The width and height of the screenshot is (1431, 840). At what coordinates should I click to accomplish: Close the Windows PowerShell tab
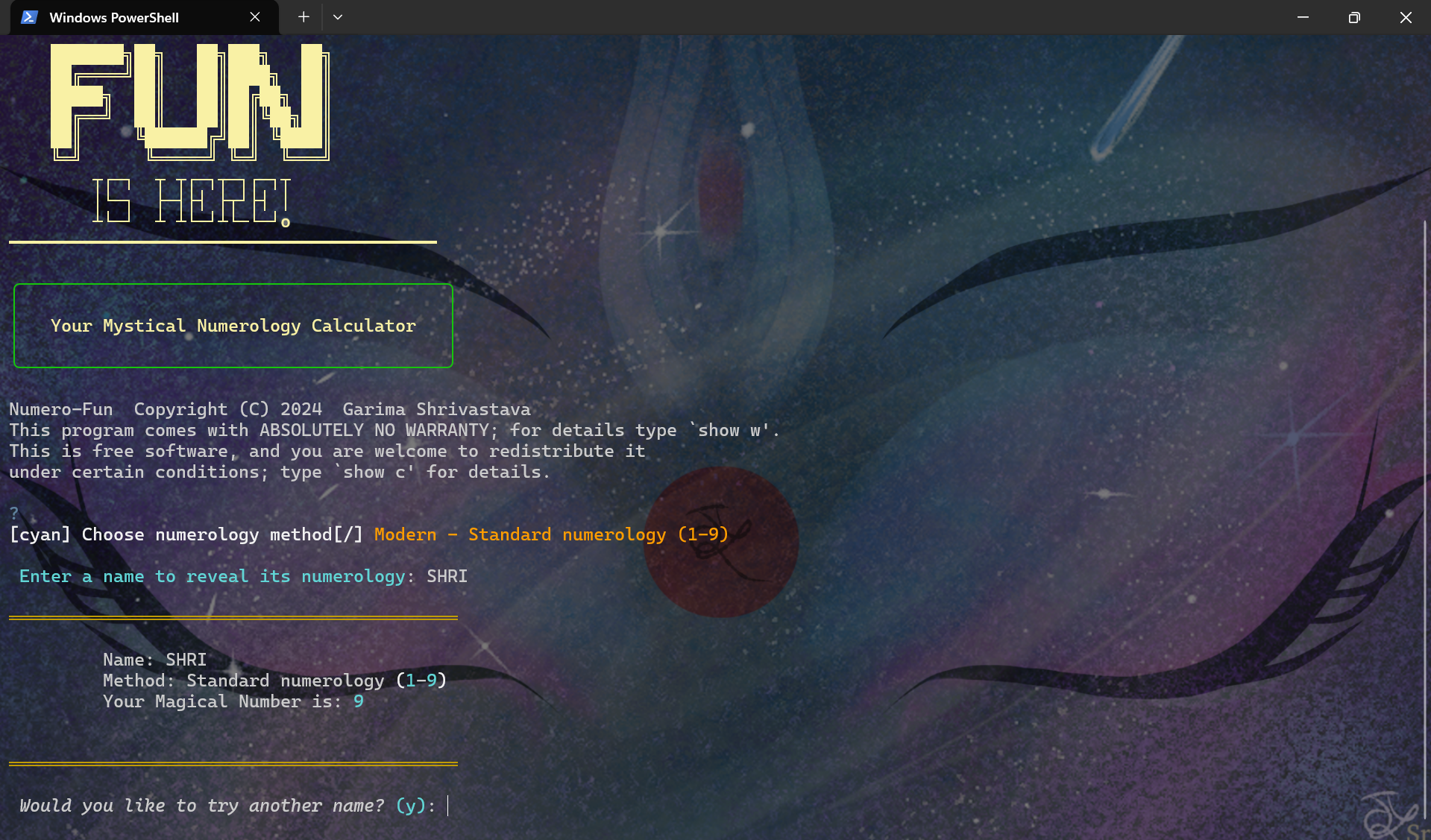click(255, 17)
